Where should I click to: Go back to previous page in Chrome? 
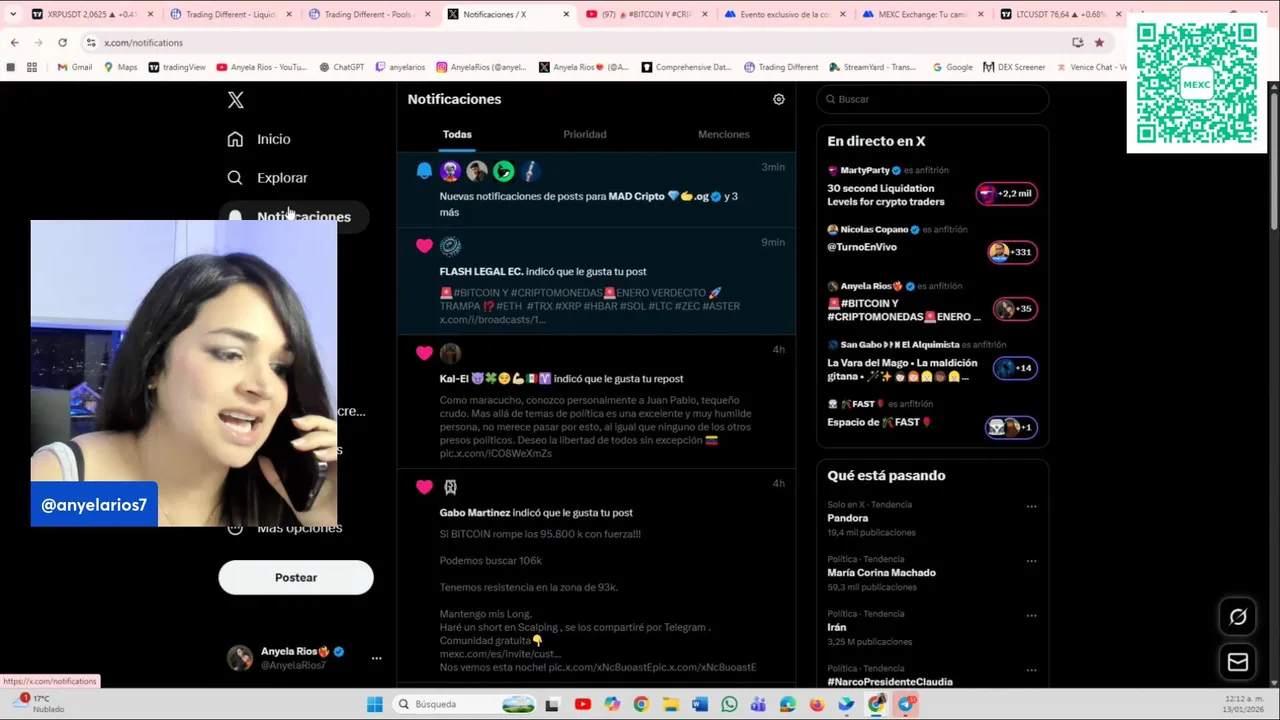pyautogui.click(x=14, y=43)
